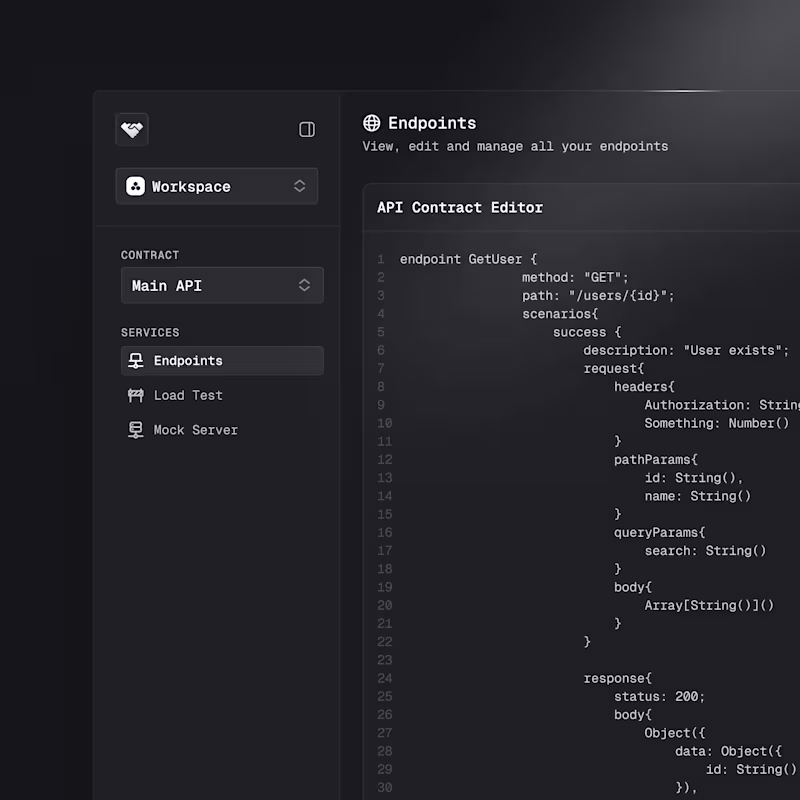Viewport: 800px width, 800px height.
Task: Expand the Workspace chevron arrows
Action: pos(299,186)
